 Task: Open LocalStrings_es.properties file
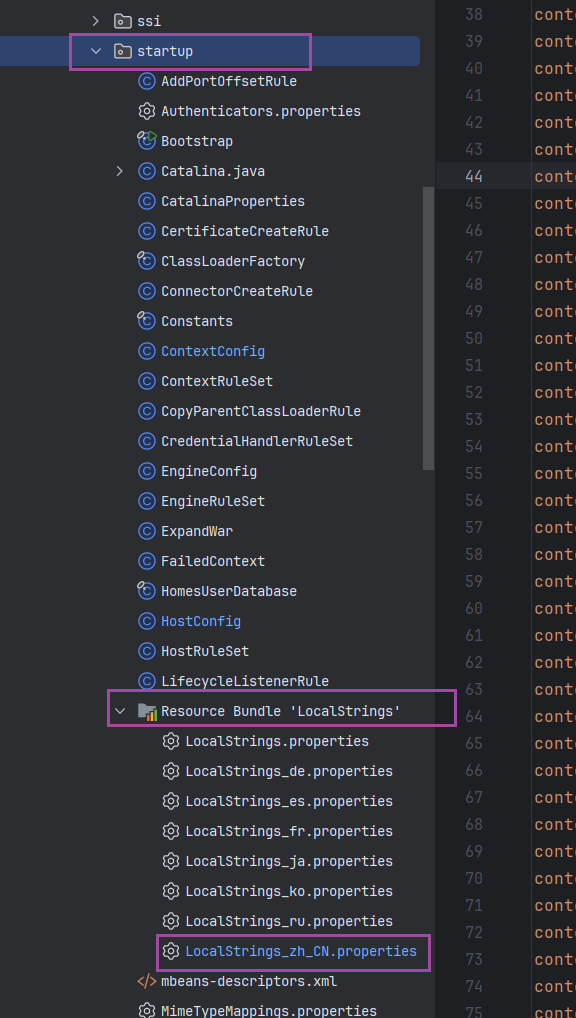(289, 801)
